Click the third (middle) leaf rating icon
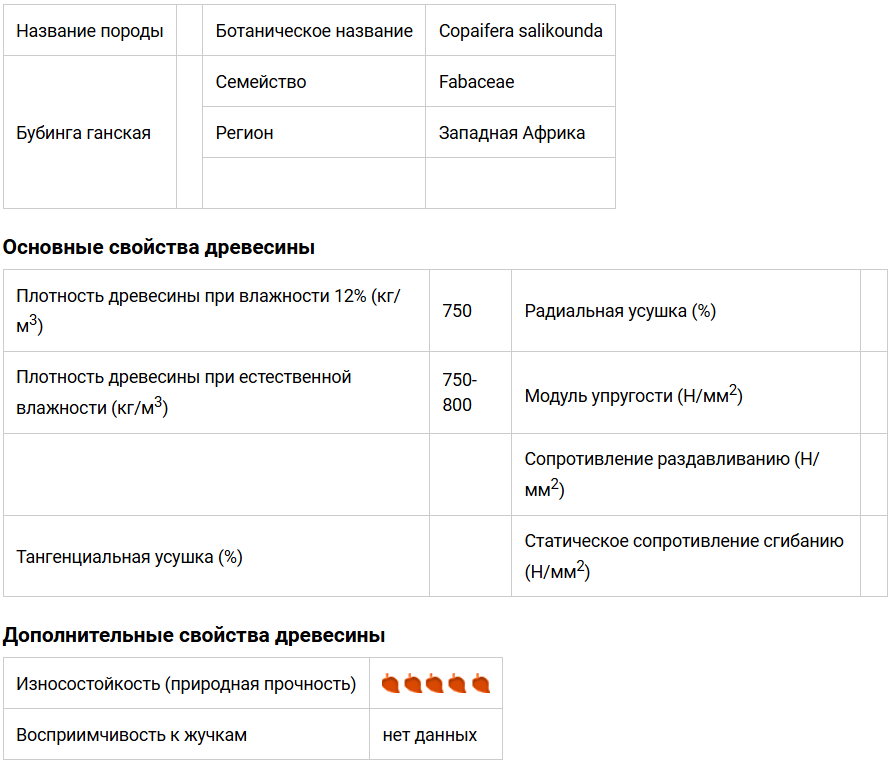894x765 pixels. tap(435, 685)
